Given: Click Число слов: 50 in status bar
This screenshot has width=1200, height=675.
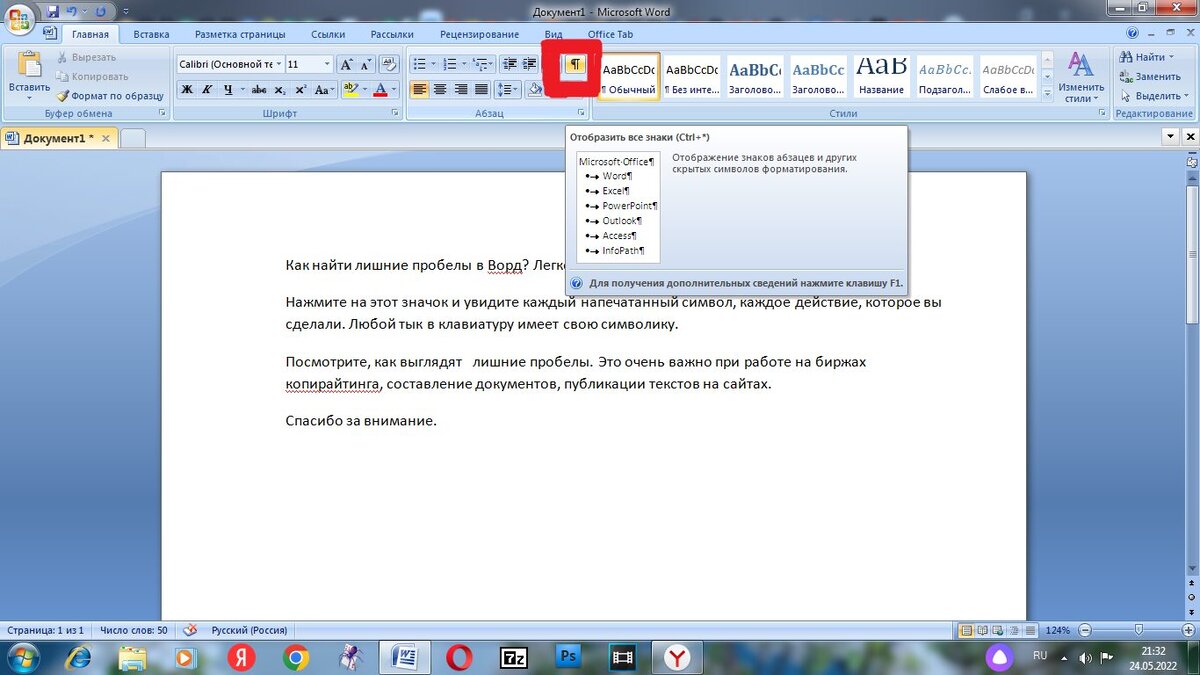Looking at the screenshot, I should point(134,630).
